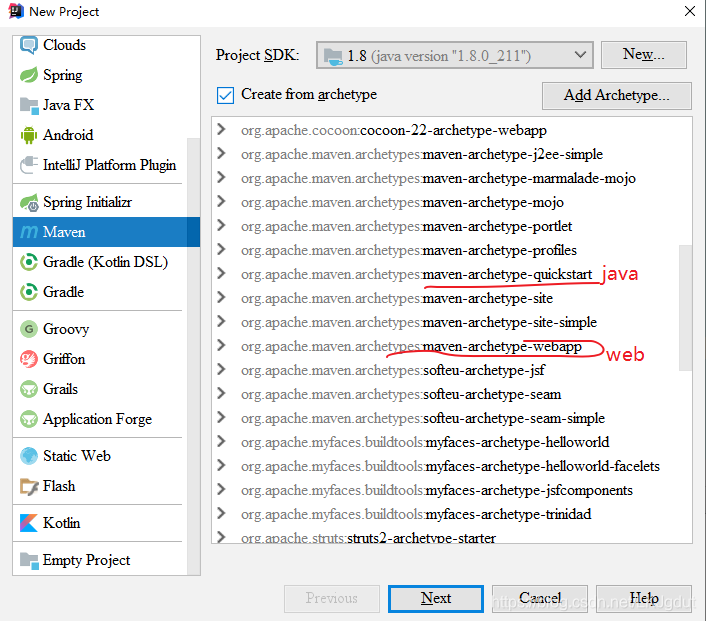Expand the maven-archetype-portlet node
706x621 pixels.
[x=221, y=225]
